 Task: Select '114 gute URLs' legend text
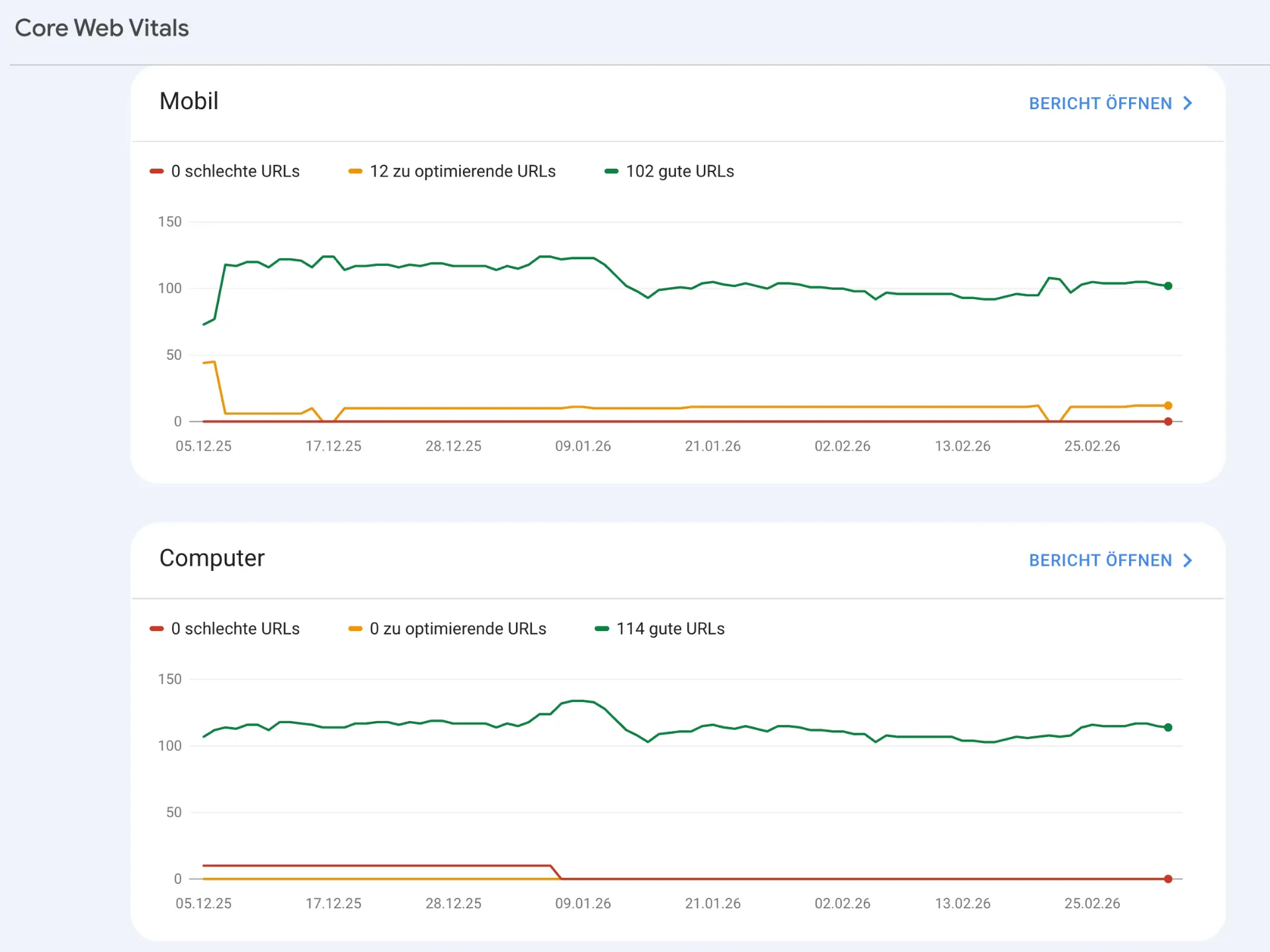click(x=671, y=628)
